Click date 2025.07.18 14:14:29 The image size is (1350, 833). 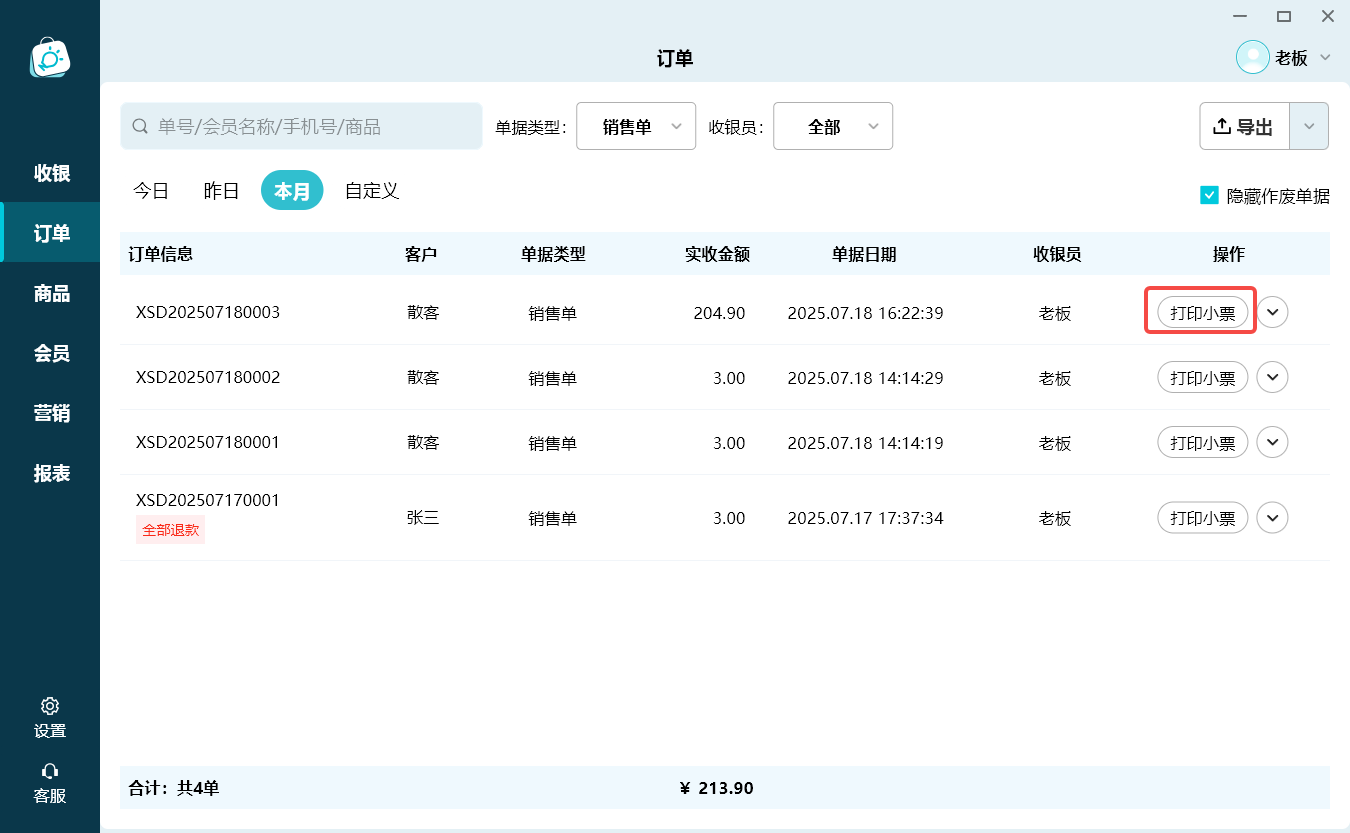pos(865,378)
